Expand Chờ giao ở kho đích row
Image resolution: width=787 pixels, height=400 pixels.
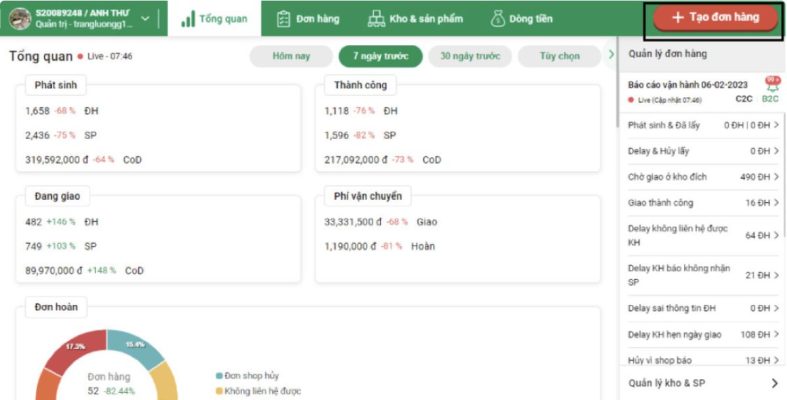pos(702,177)
